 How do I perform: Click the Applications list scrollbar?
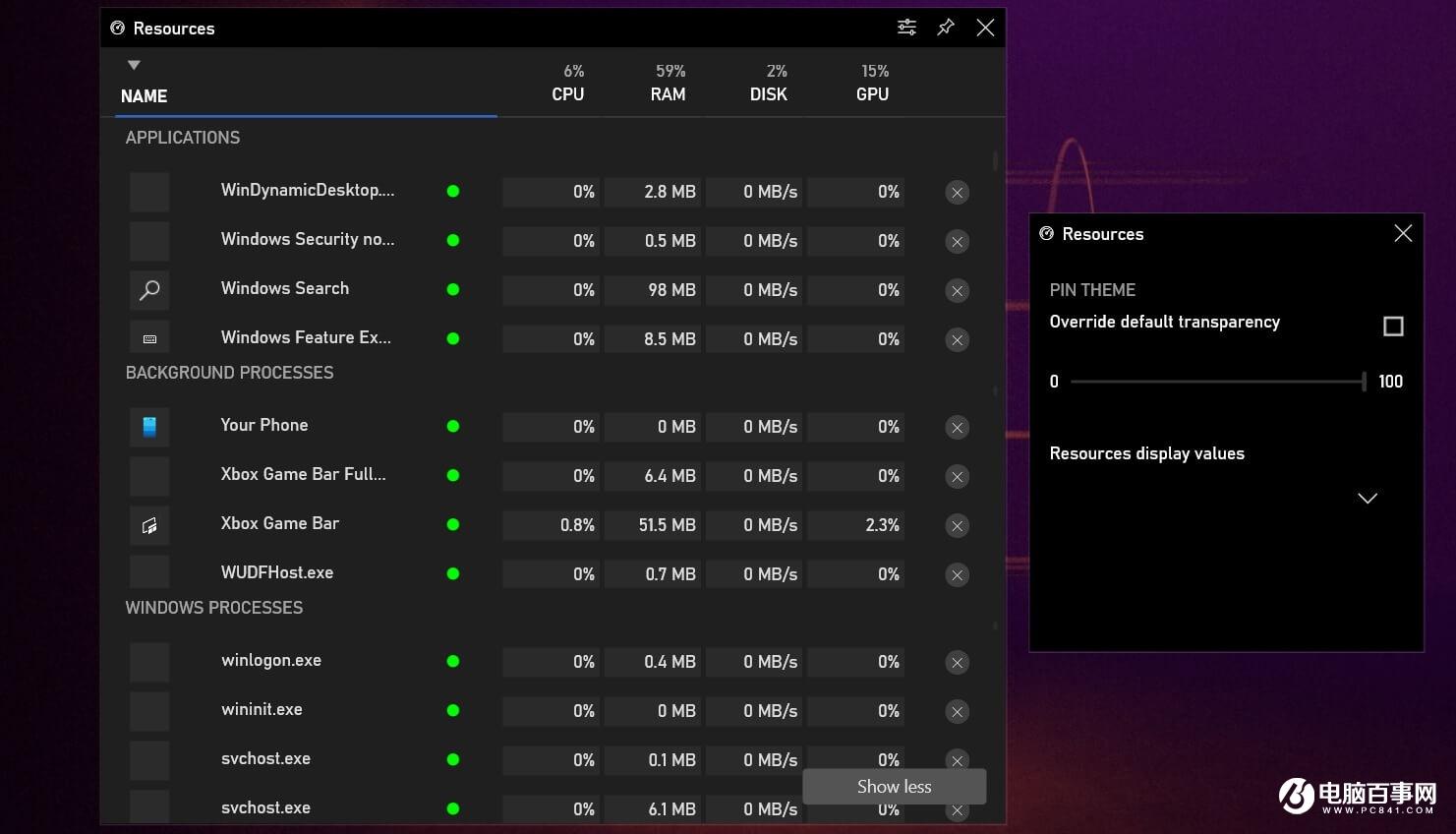coord(995,160)
